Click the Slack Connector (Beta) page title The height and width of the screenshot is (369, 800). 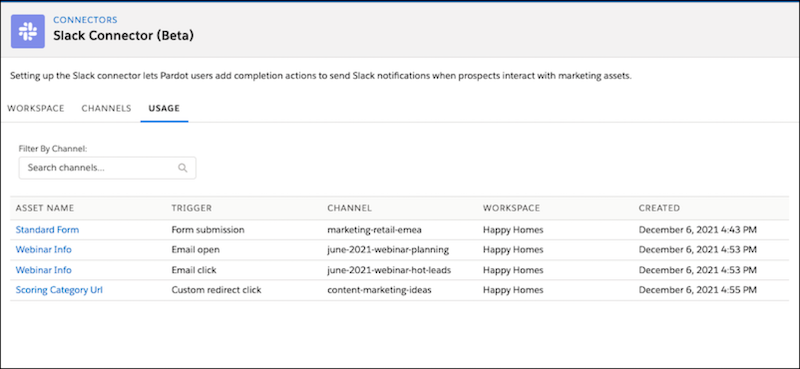point(123,36)
